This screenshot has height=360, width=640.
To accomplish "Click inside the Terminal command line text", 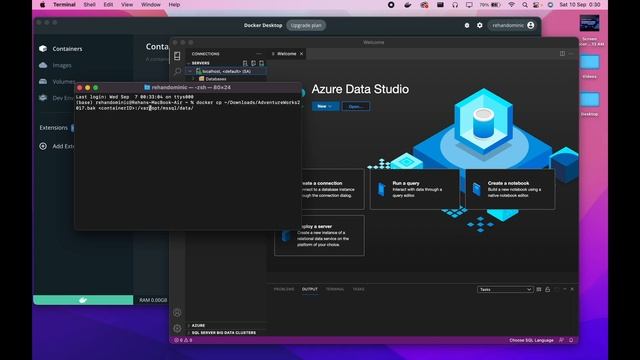I will (x=187, y=105).
